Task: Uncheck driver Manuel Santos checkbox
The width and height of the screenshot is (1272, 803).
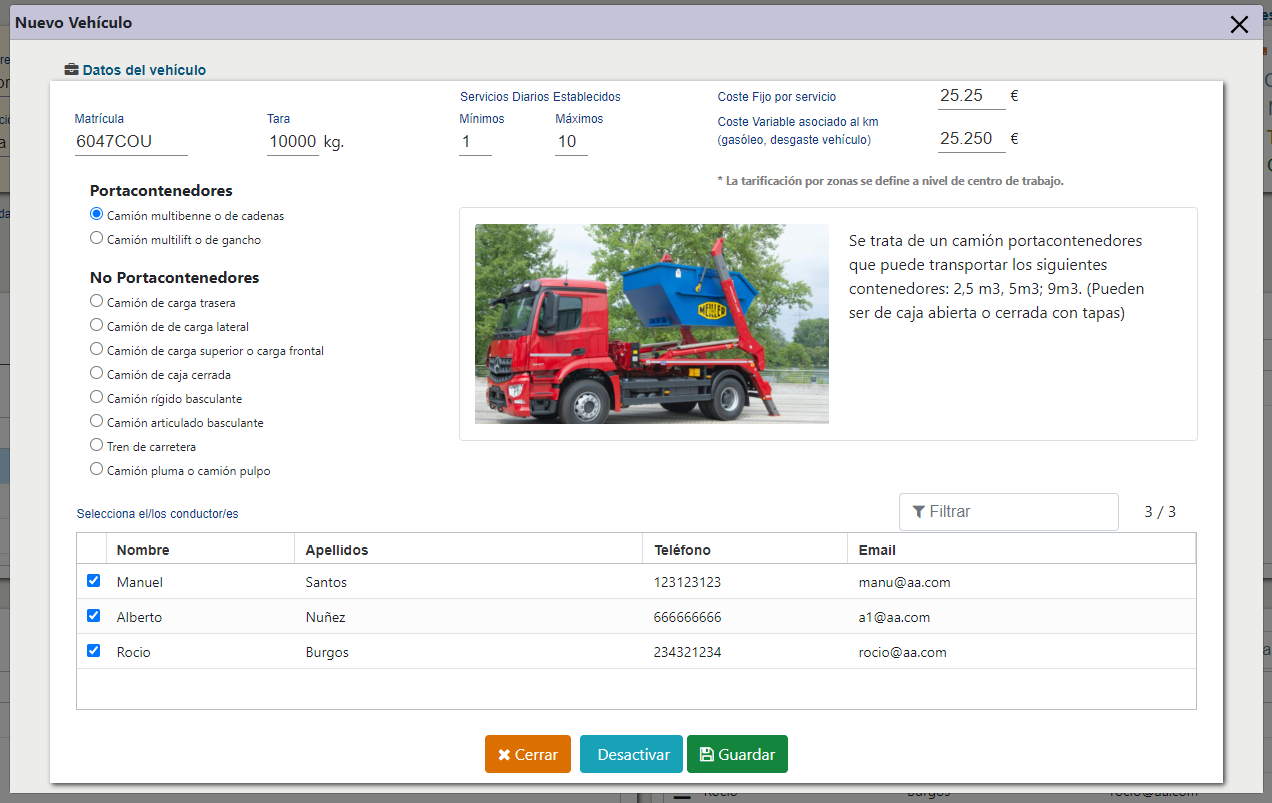Action: click(x=94, y=581)
